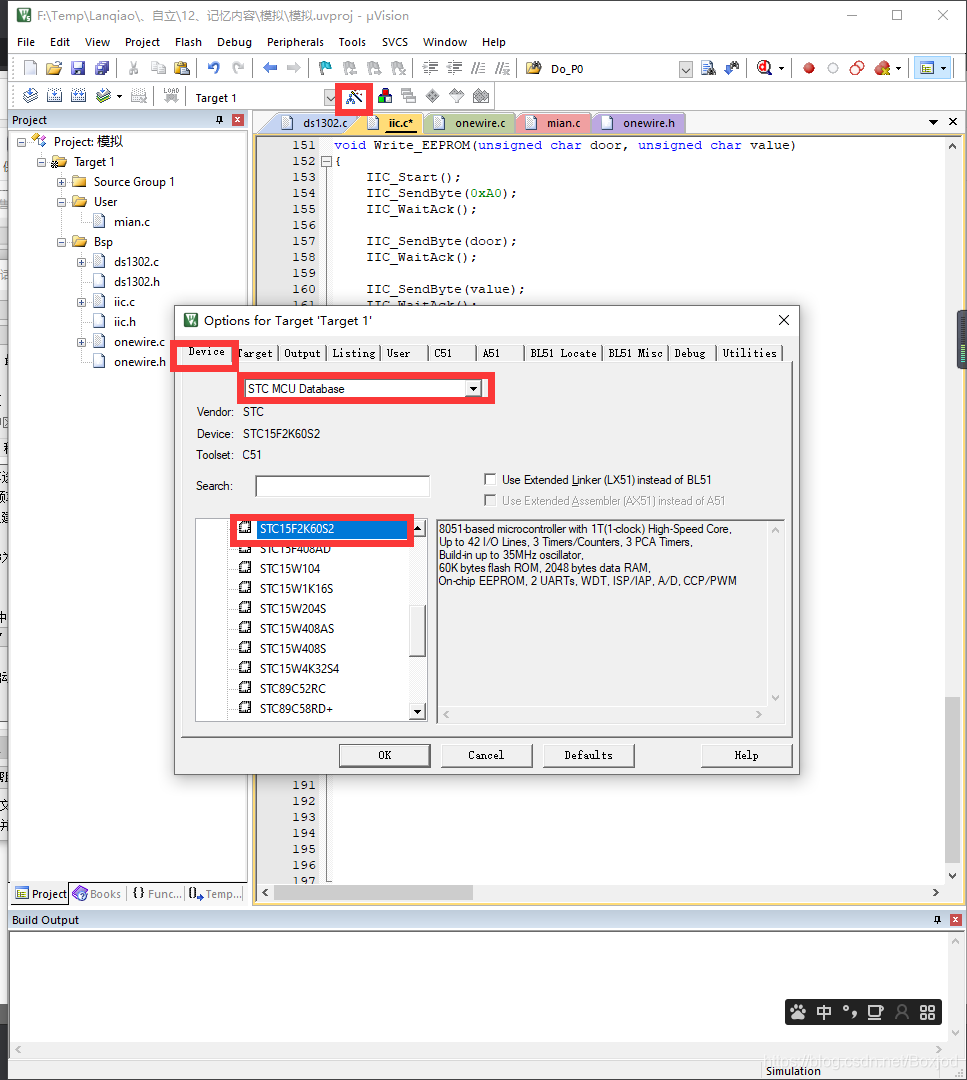Indent the selected lines
Screen dimensions: 967x1080
(x=430, y=68)
